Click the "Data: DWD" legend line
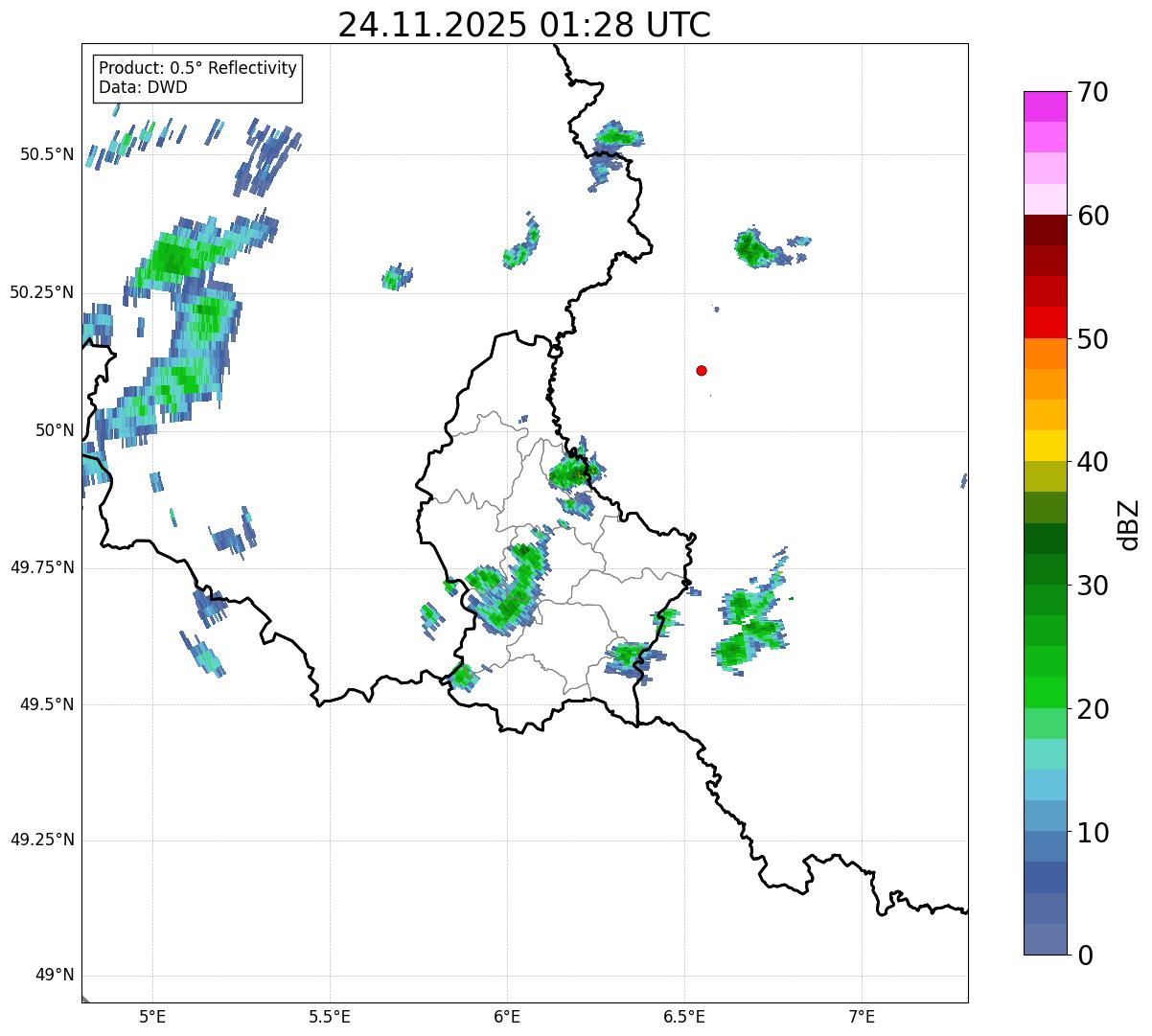1152x1036 pixels. click(143, 87)
